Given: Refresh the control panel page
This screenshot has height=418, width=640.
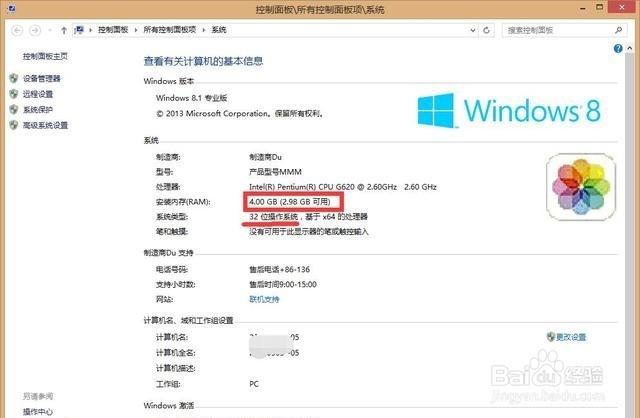Looking at the screenshot, I should click(487, 30).
